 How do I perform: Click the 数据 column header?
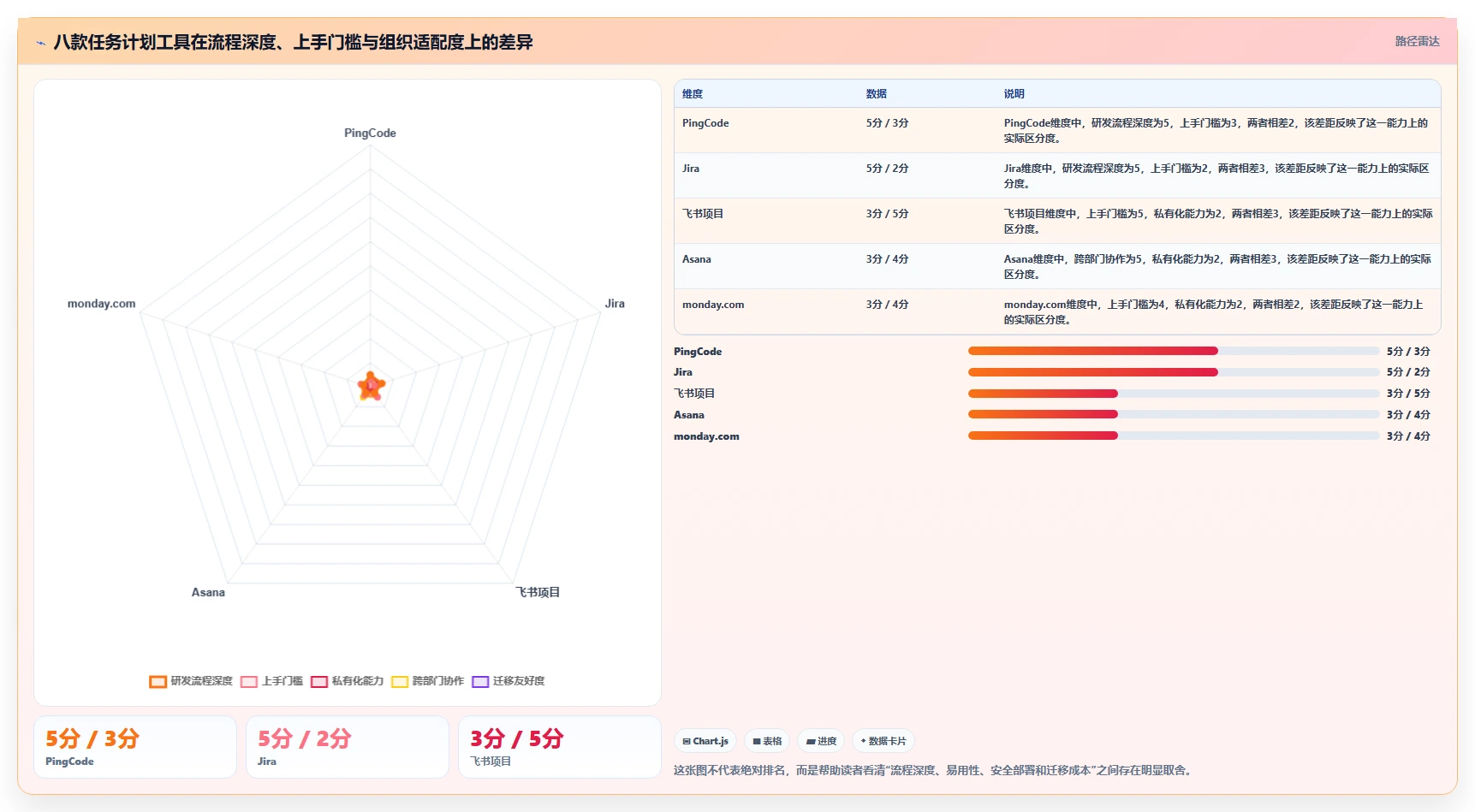876,94
